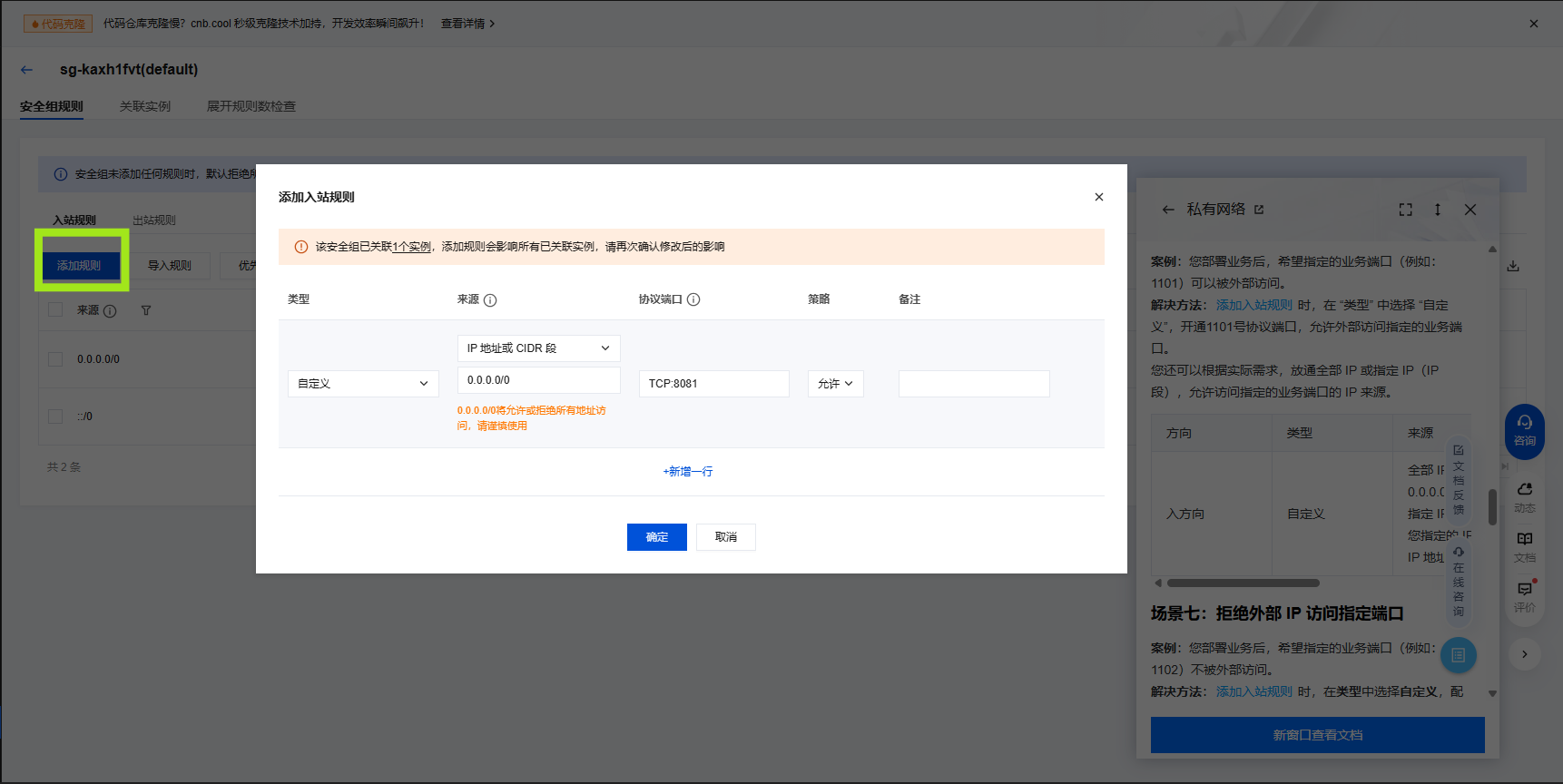Open 文档反馈 floating button
This screenshot has height=784, width=1563.
pyautogui.click(x=1459, y=480)
